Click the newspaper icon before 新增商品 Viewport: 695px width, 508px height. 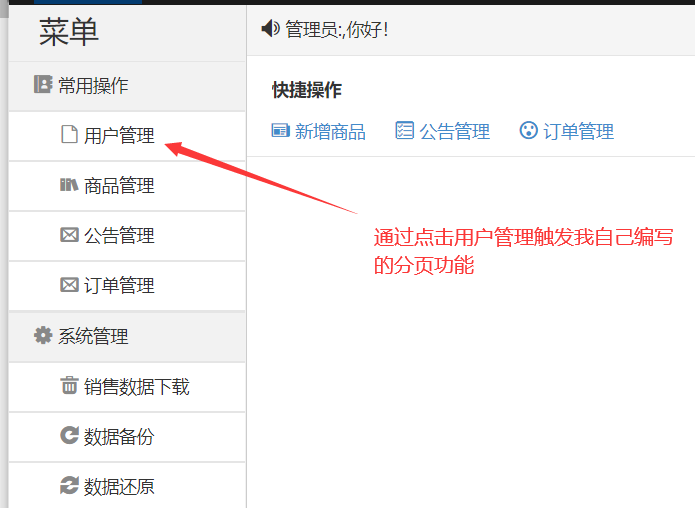(x=281, y=131)
